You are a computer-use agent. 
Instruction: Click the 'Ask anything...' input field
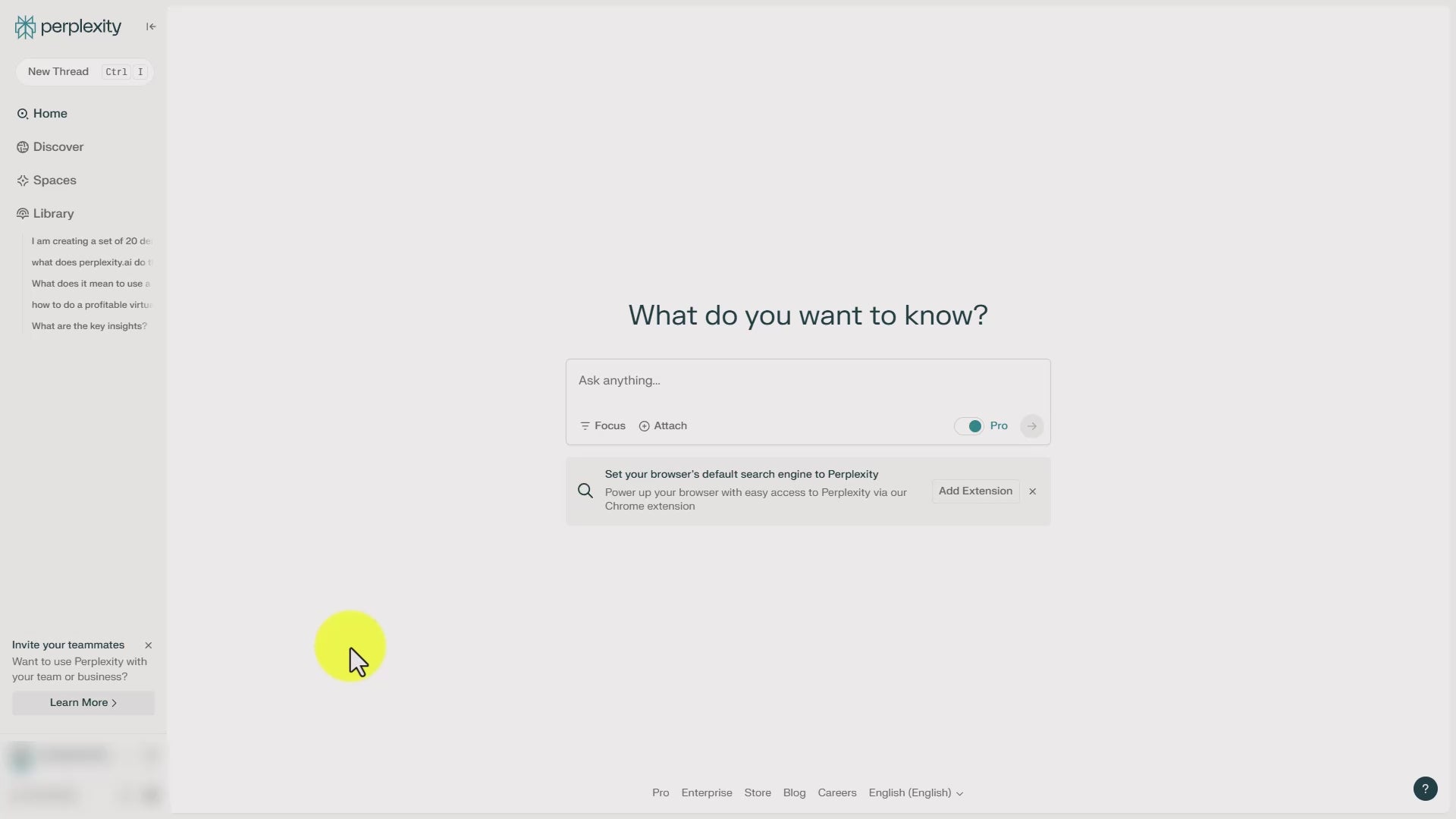(x=808, y=381)
